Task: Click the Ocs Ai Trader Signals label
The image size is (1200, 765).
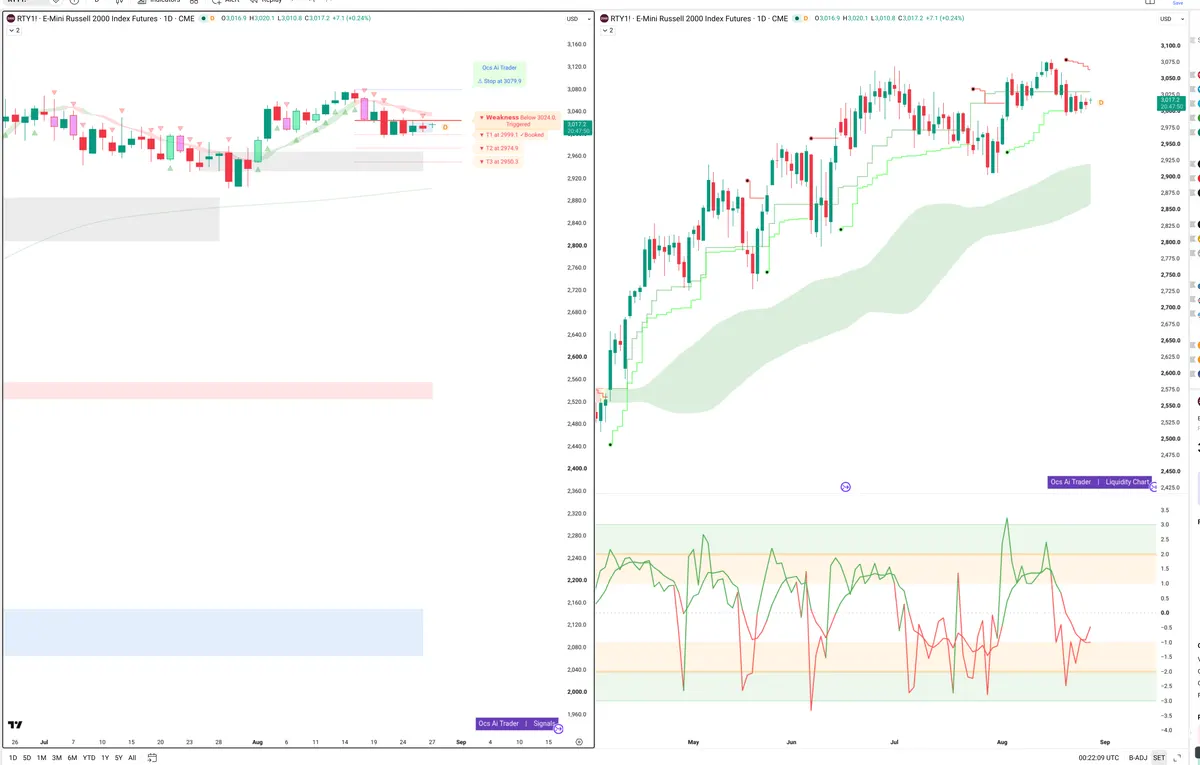Action: [x=517, y=723]
